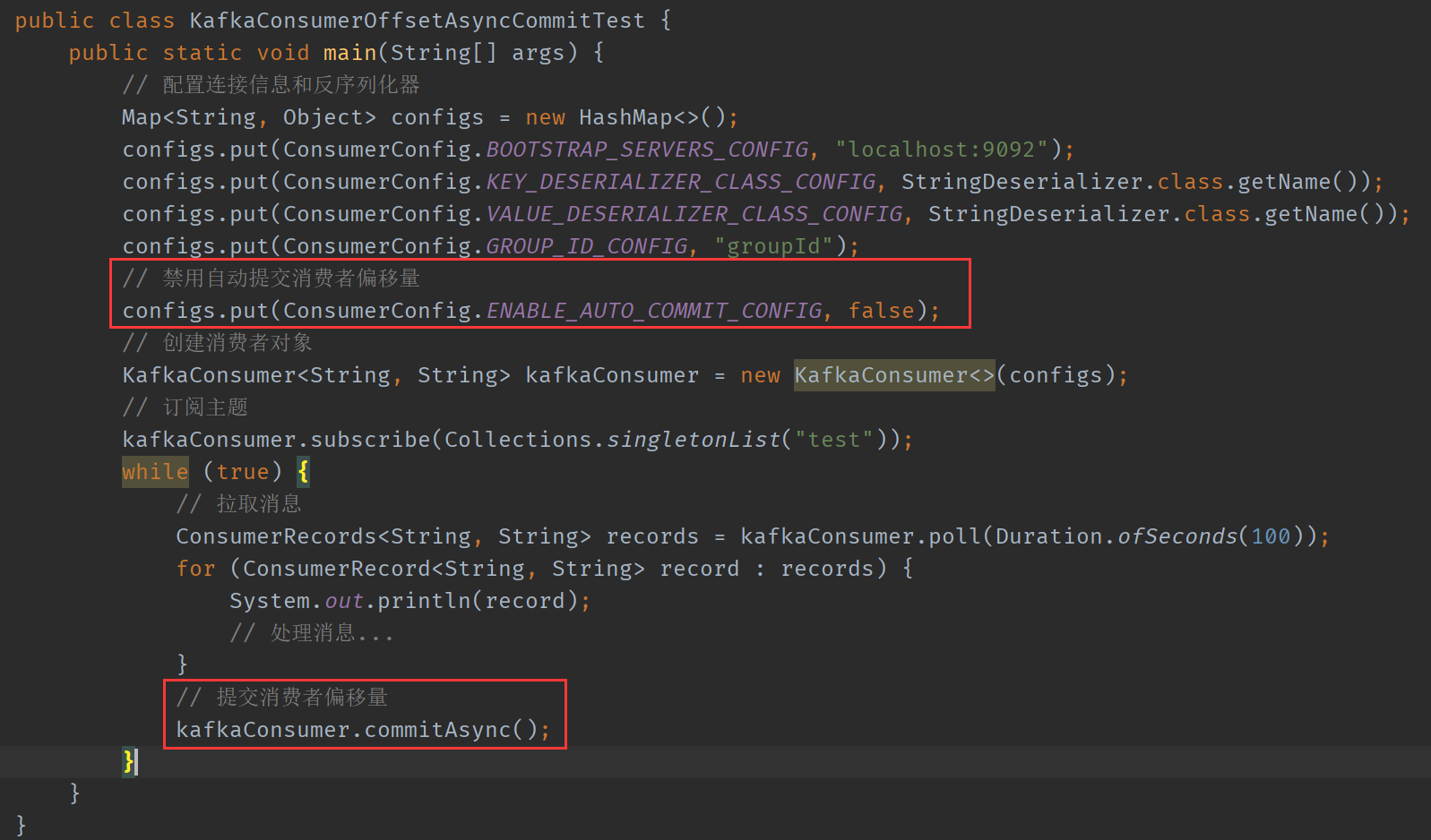
Task: Click the configs variable in Map declaration
Action: (436, 117)
